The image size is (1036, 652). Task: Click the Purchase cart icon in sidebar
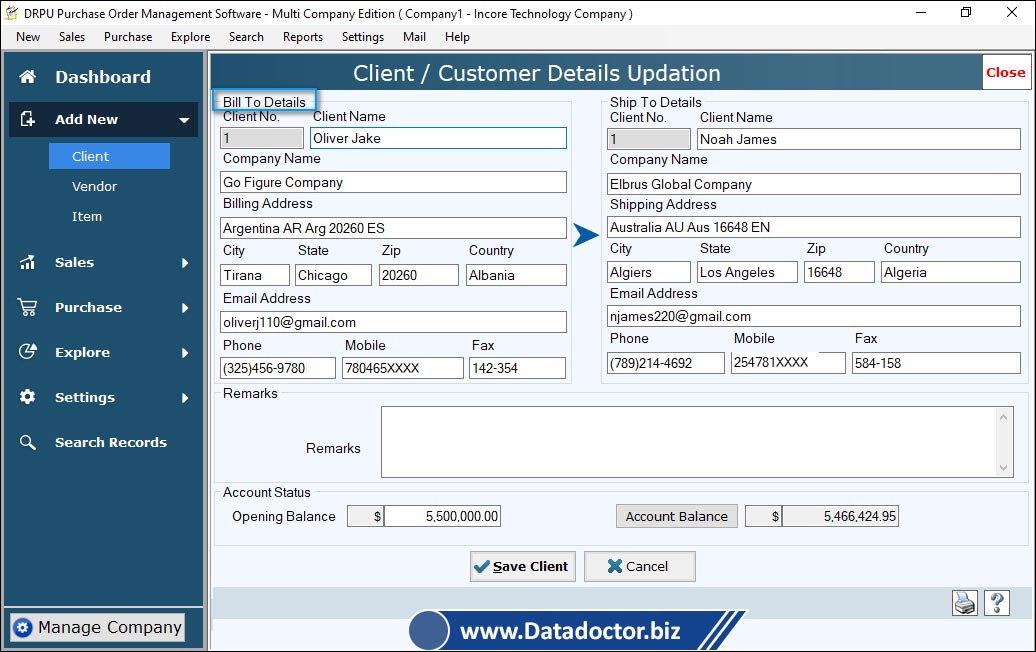pyautogui.click(x=28, y=307)
